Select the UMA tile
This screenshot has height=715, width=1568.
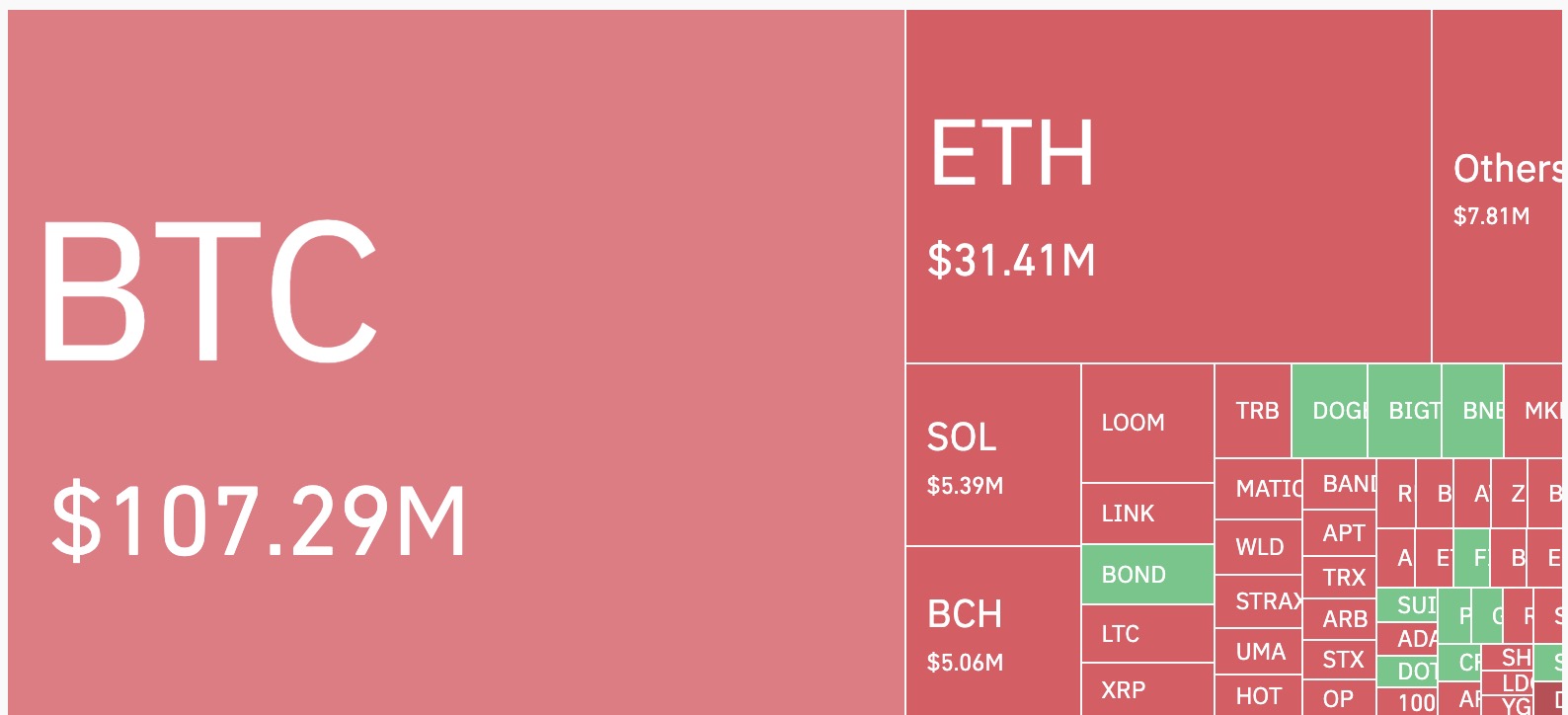point(1258,652)
